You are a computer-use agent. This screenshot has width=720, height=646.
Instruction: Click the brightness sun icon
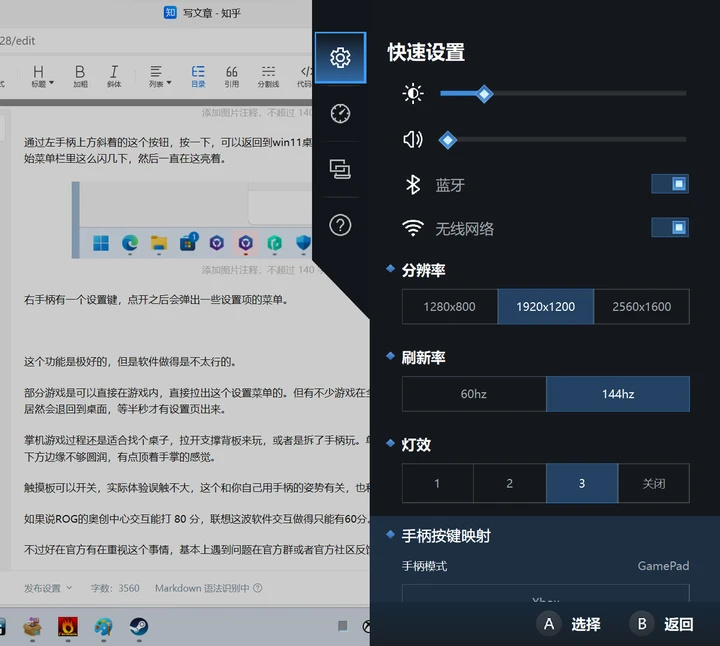413,94
